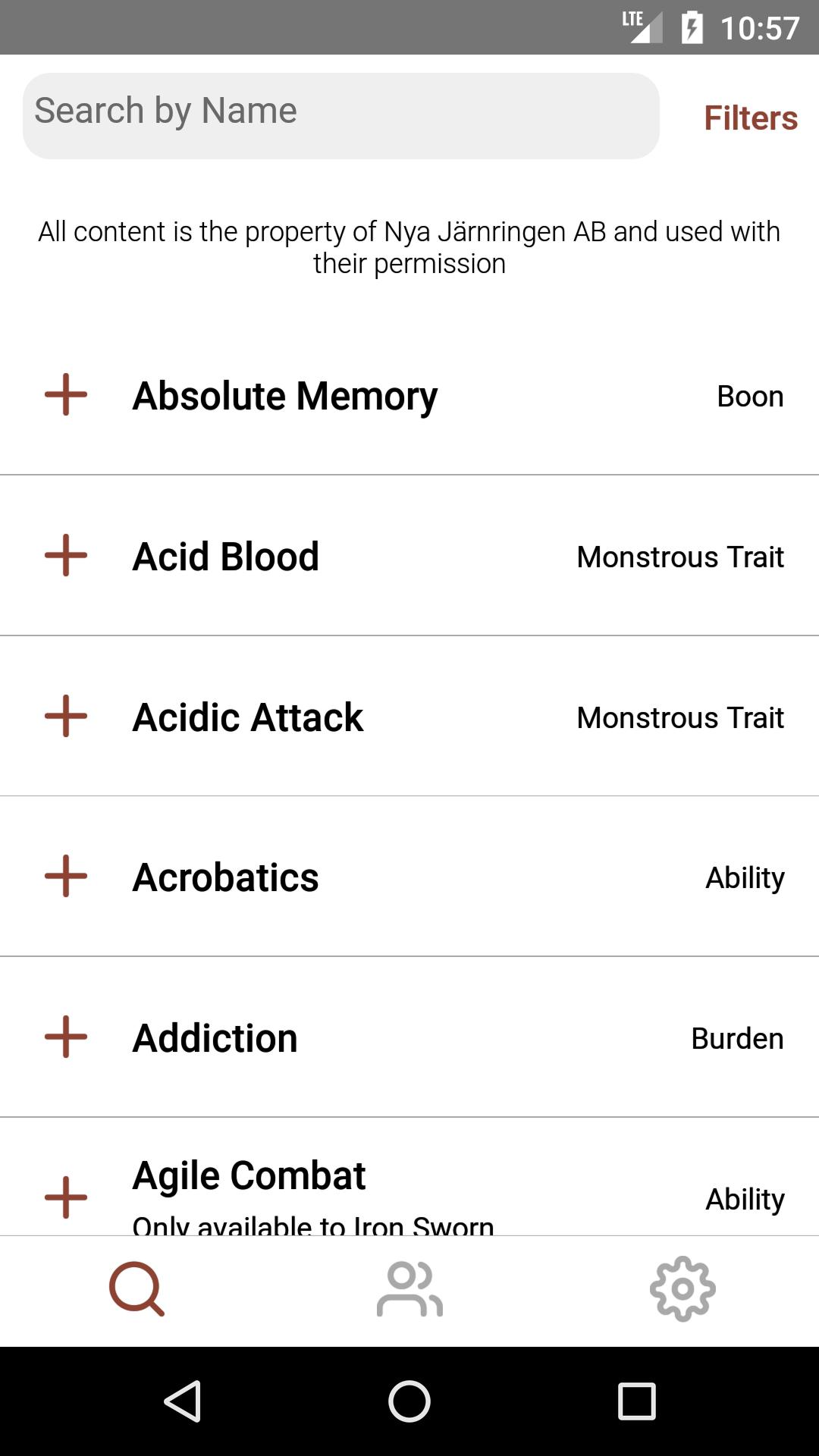Expand the Acid Blood entry details
The image size is (819, 1456).
coord(226,557)
